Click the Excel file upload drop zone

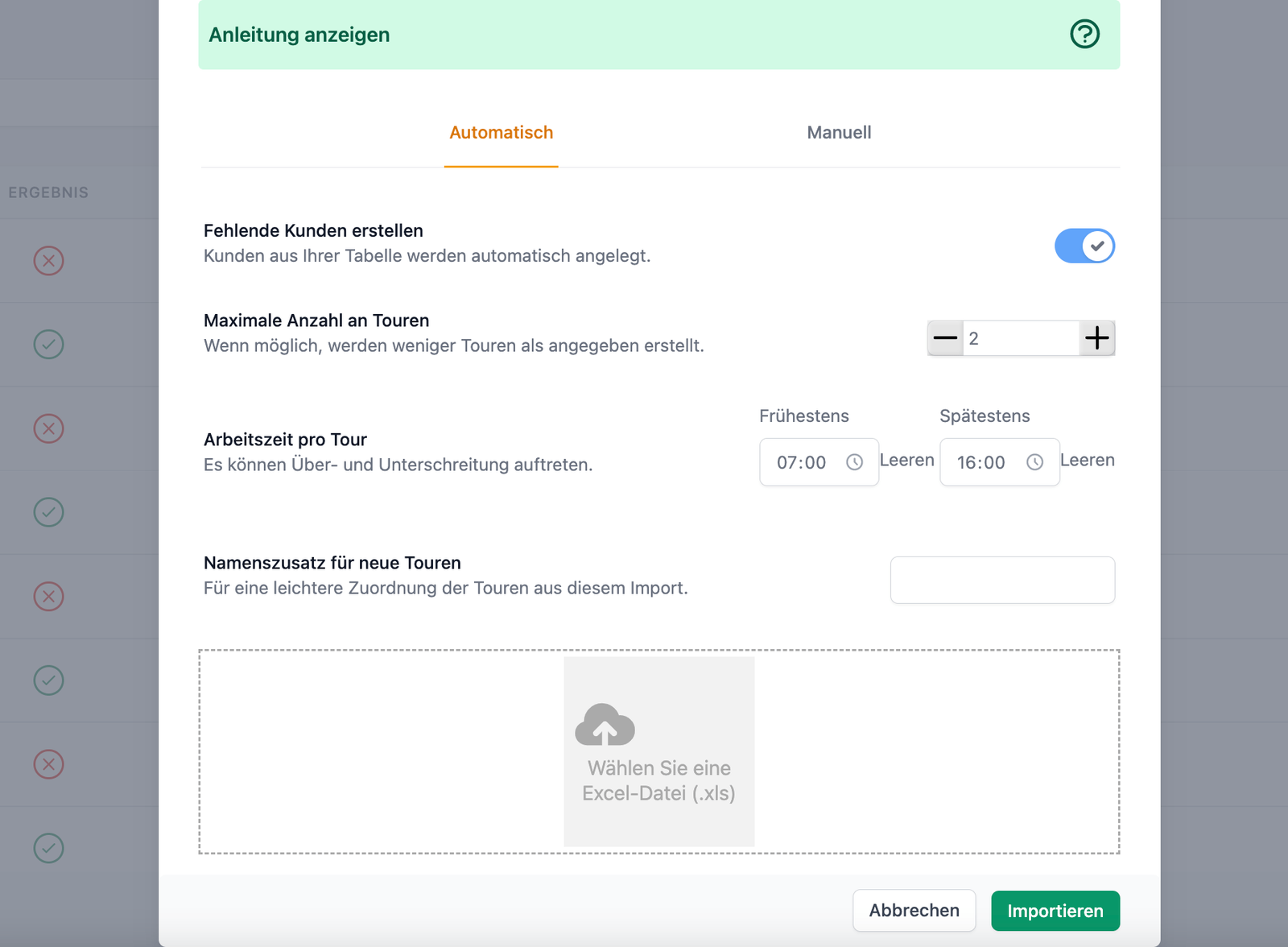(x=658, y=751)
